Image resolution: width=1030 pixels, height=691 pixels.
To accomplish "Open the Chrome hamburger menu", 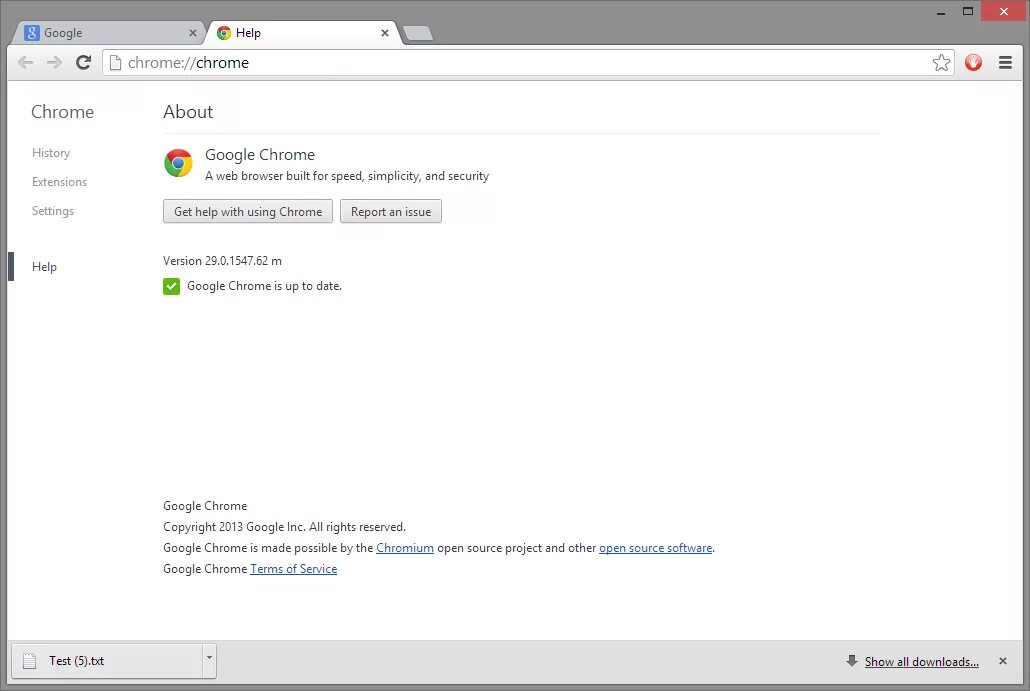I will tap(1005, 62).
